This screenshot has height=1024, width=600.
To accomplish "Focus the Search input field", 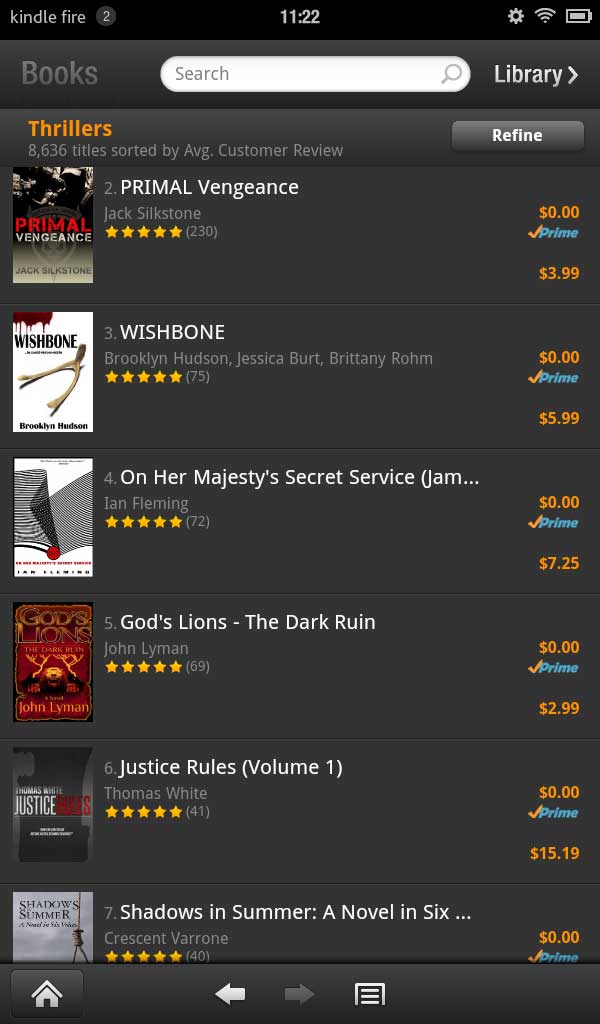I will coord(315,74).
